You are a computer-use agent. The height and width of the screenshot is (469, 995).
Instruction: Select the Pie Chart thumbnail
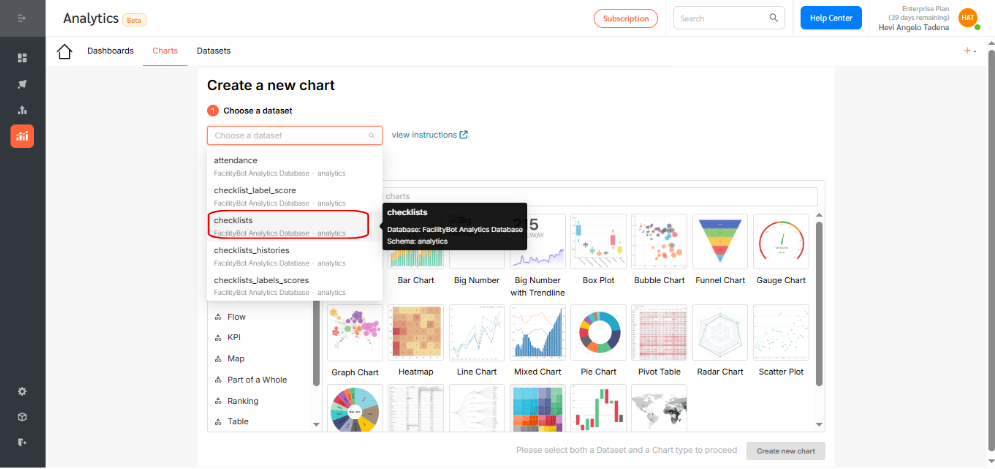(598, 333)
